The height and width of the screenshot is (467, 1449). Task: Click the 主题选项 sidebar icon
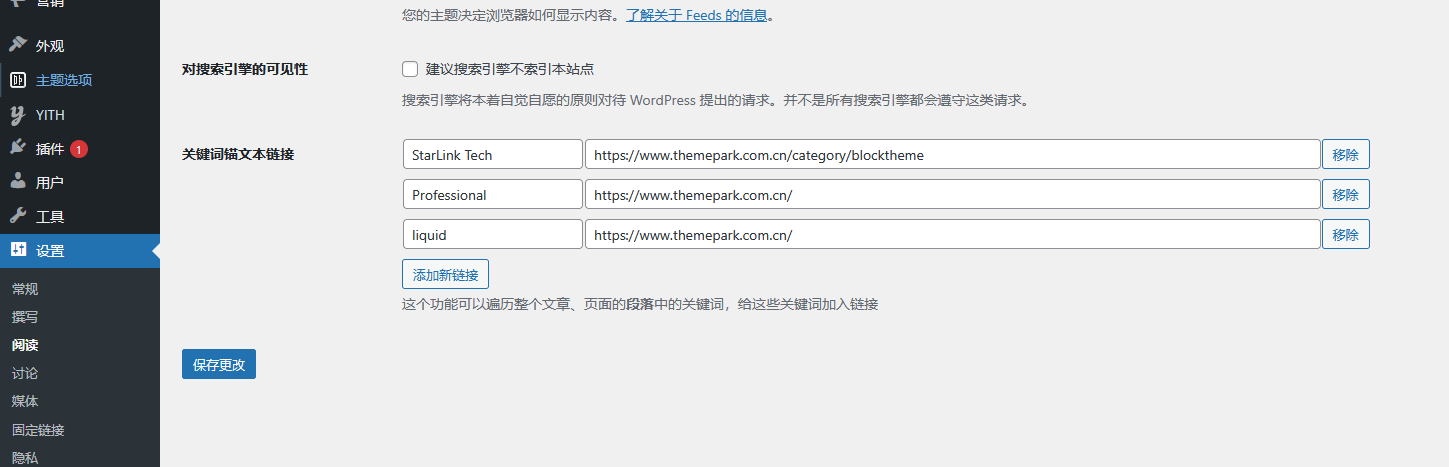coord(18,80)
